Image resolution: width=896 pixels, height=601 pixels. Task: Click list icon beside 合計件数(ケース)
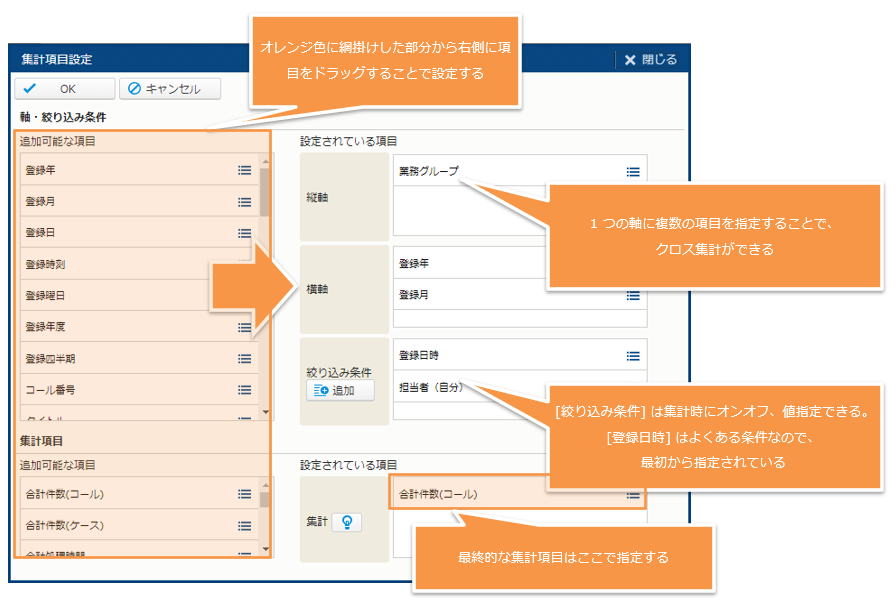point(244,525)
